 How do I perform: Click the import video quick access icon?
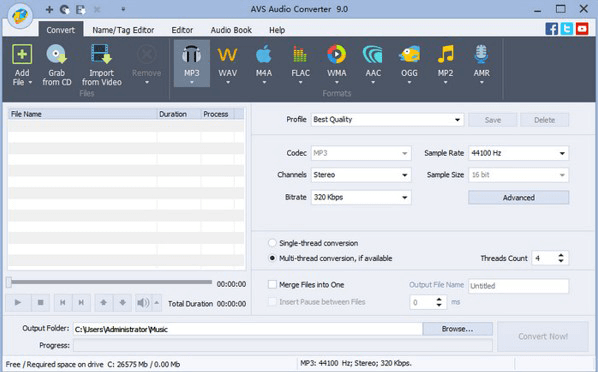click(80, 9)
